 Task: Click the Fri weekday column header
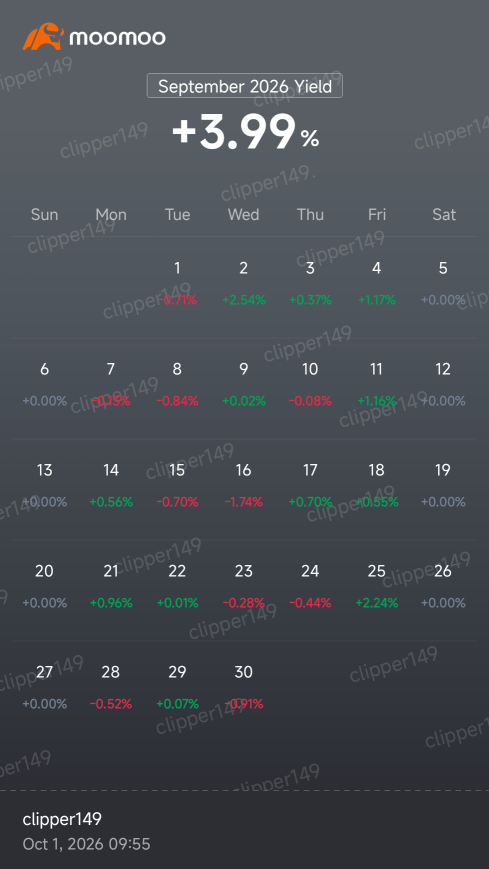(377, 214)
